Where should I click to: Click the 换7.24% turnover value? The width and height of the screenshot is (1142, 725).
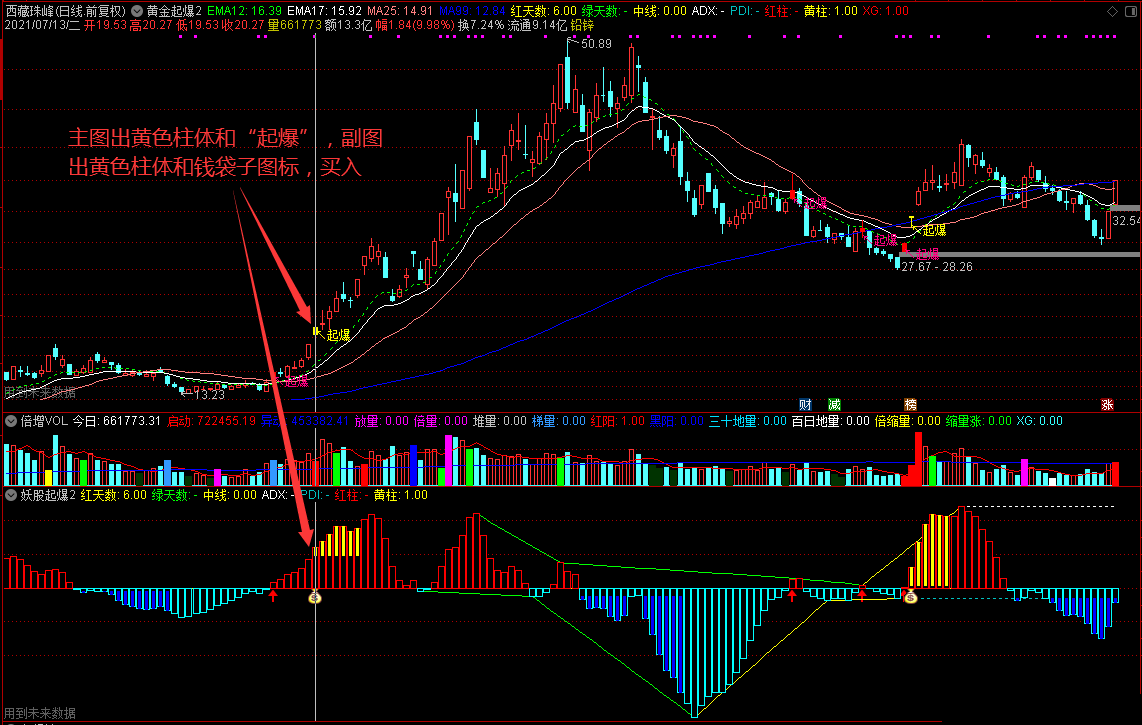tap(481, 25)
